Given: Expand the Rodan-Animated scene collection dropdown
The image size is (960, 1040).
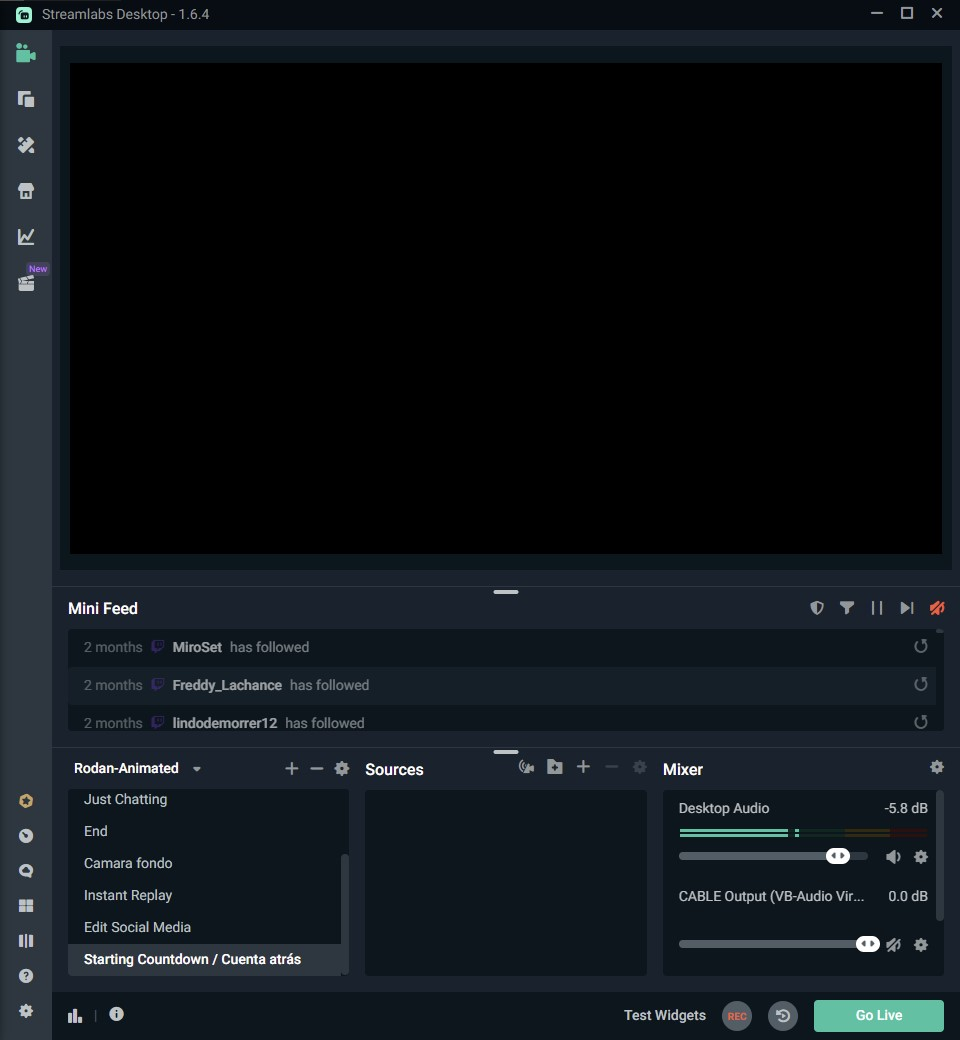Looking at the screenshot, I should tap(197, 769).
